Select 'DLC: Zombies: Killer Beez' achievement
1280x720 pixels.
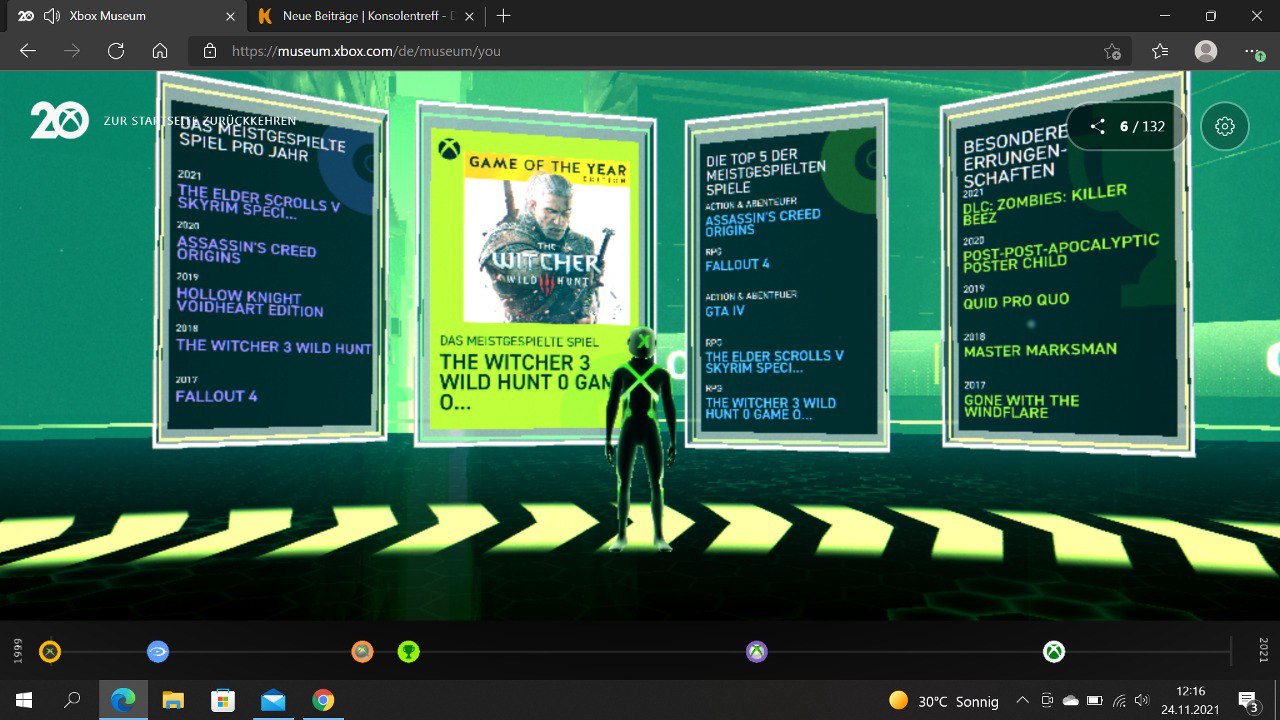[1045, 203]
